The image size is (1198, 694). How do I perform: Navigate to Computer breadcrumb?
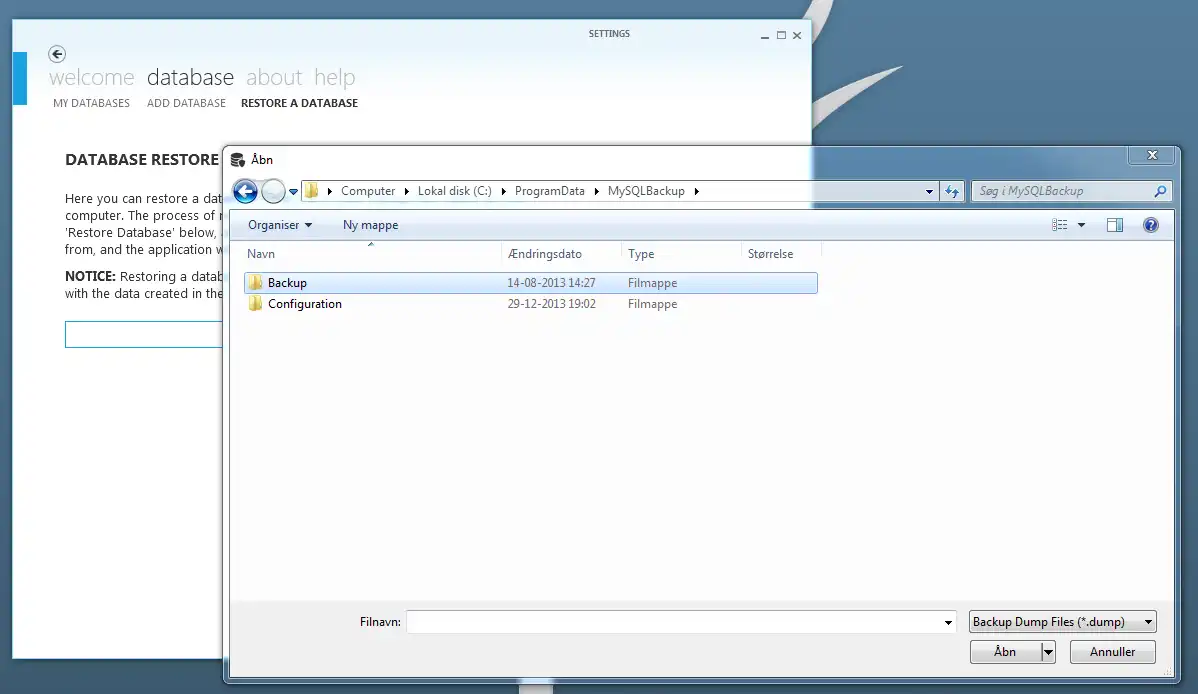(x=367, y=191)
